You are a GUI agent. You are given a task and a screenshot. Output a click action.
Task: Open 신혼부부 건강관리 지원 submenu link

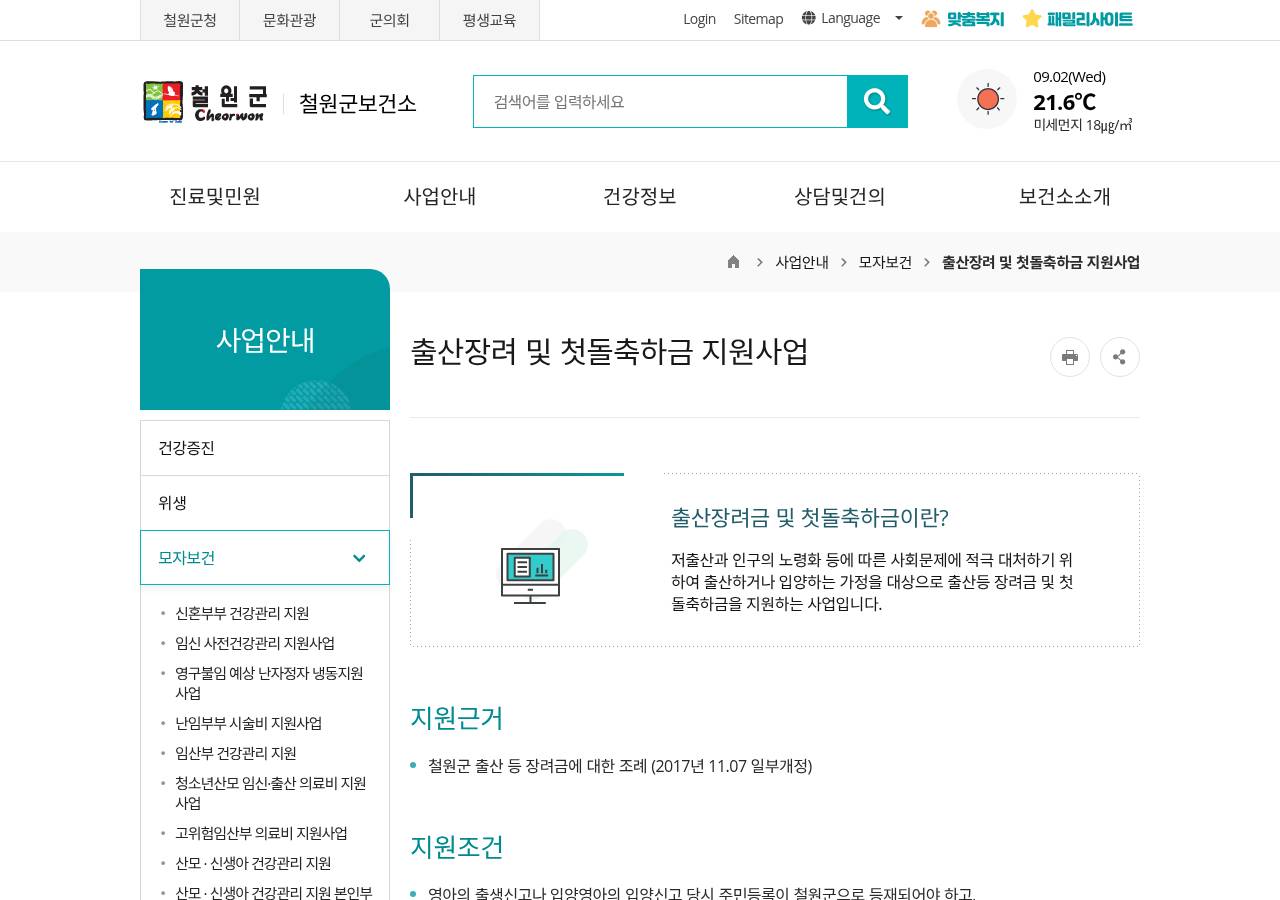click(242, 613)
